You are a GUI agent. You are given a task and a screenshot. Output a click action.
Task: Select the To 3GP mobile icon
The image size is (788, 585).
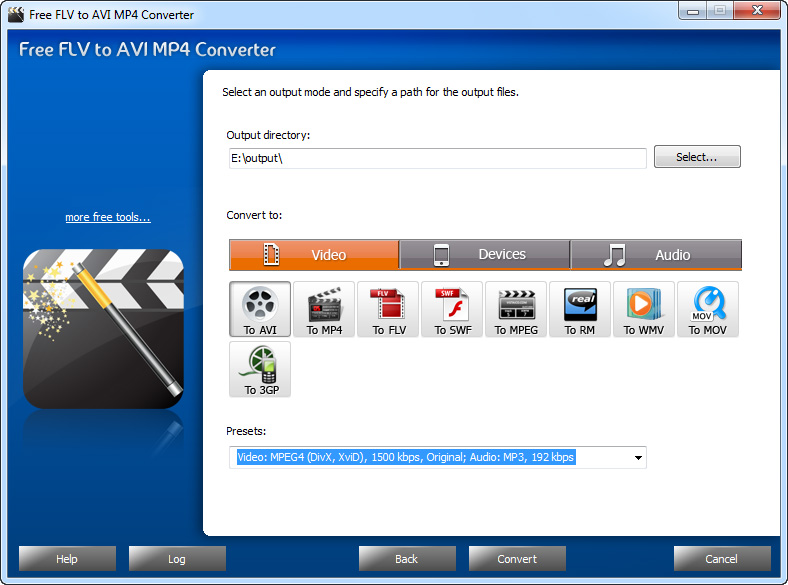click(260, 369)
